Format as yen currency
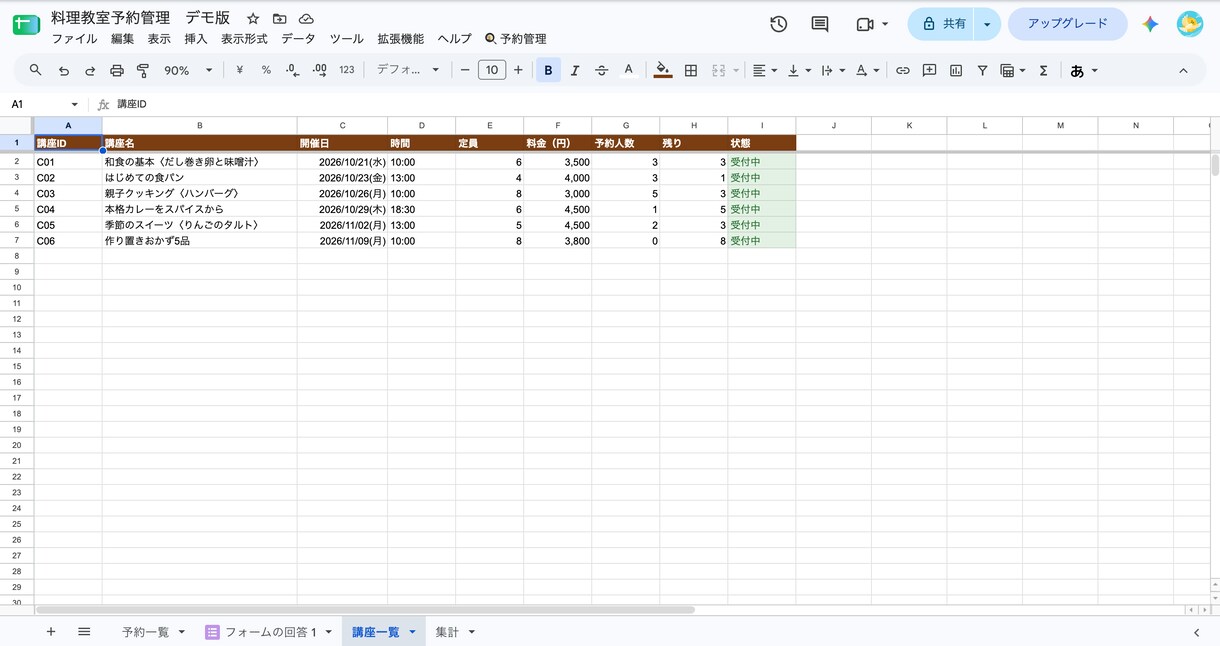 tap(240, 70)
